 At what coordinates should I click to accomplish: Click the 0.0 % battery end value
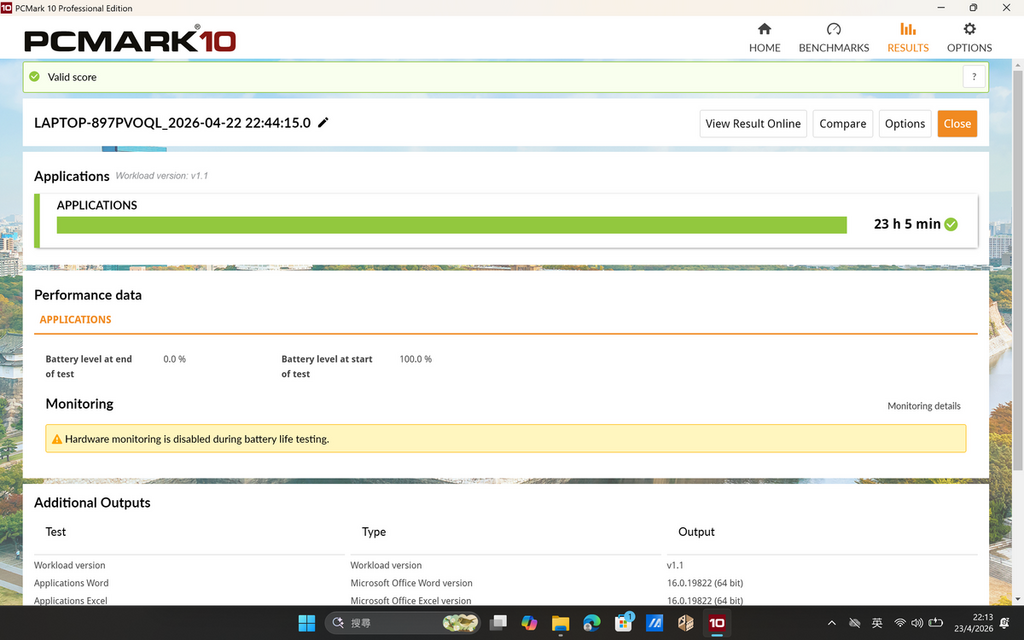174,359
